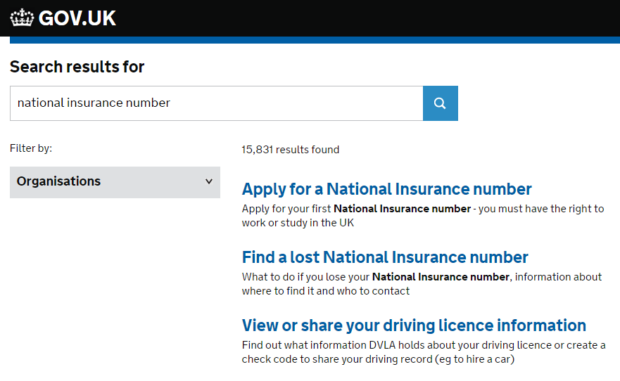Open View or share driving licence information
Viewport: 620px width, 381px height.
414,325
